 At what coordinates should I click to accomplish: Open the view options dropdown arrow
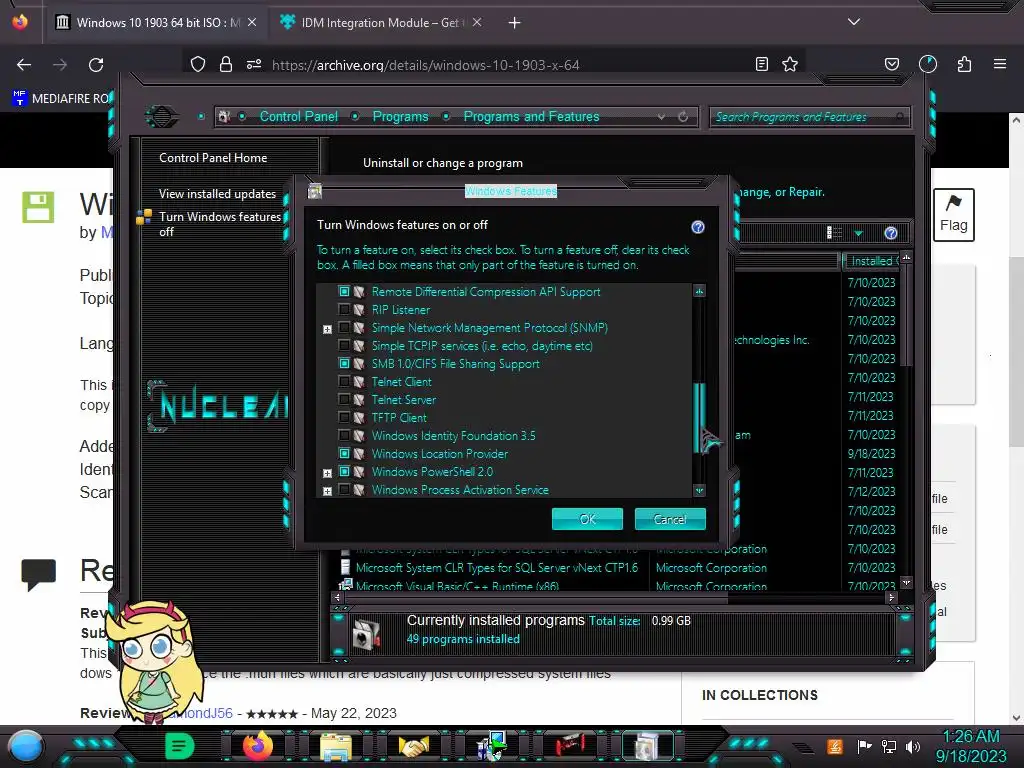coord(859,233)
